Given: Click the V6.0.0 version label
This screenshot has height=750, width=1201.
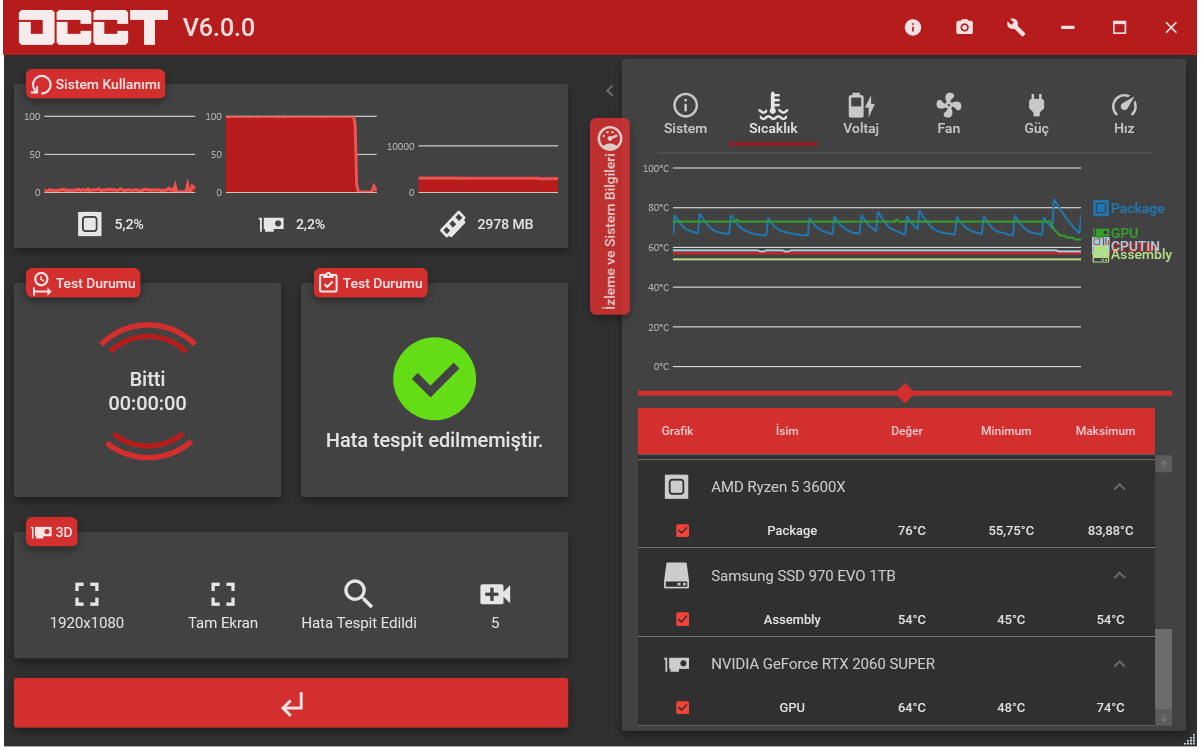Looking at the screenshot, I should coord(219,28).
